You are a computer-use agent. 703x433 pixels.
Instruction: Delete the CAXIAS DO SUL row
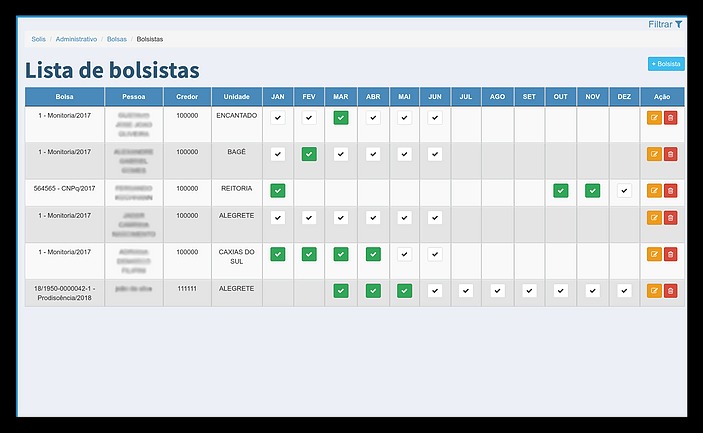670,254
